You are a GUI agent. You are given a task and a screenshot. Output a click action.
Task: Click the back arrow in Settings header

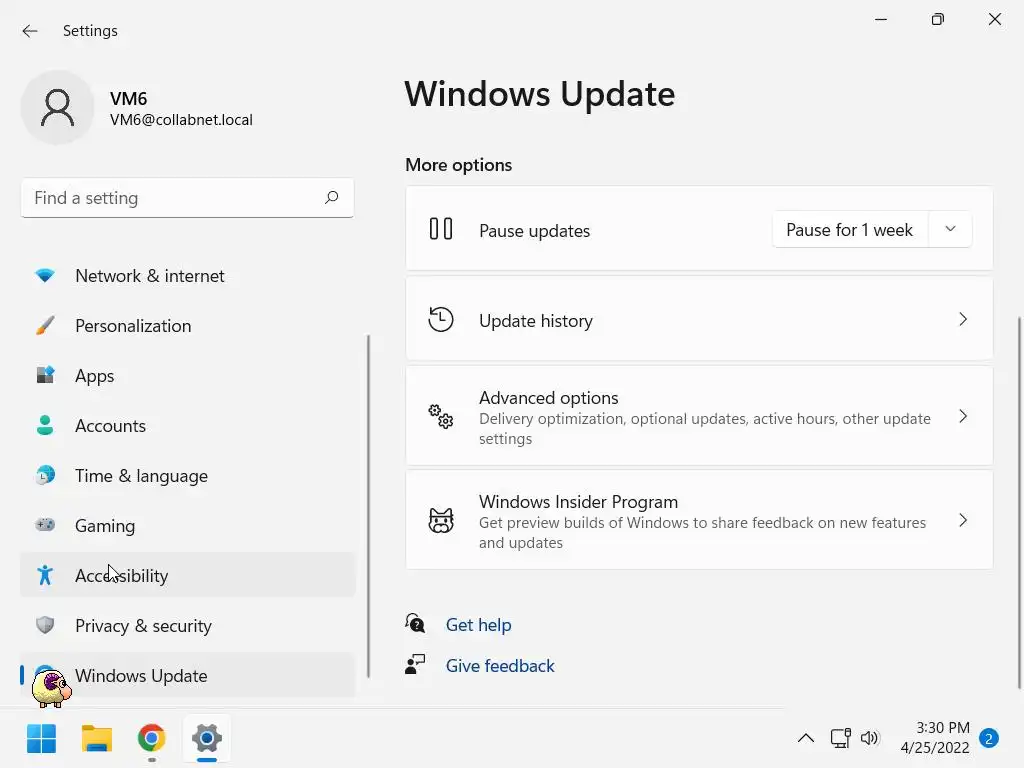coord(29,31)
